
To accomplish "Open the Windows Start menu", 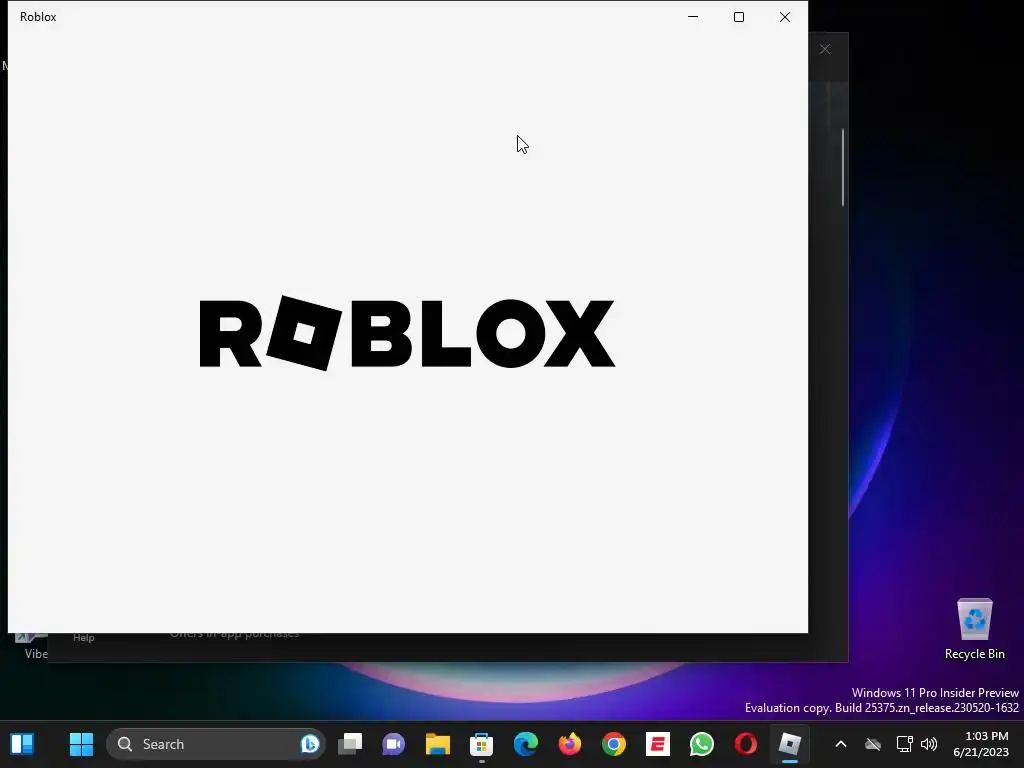I will click(82, 744).
